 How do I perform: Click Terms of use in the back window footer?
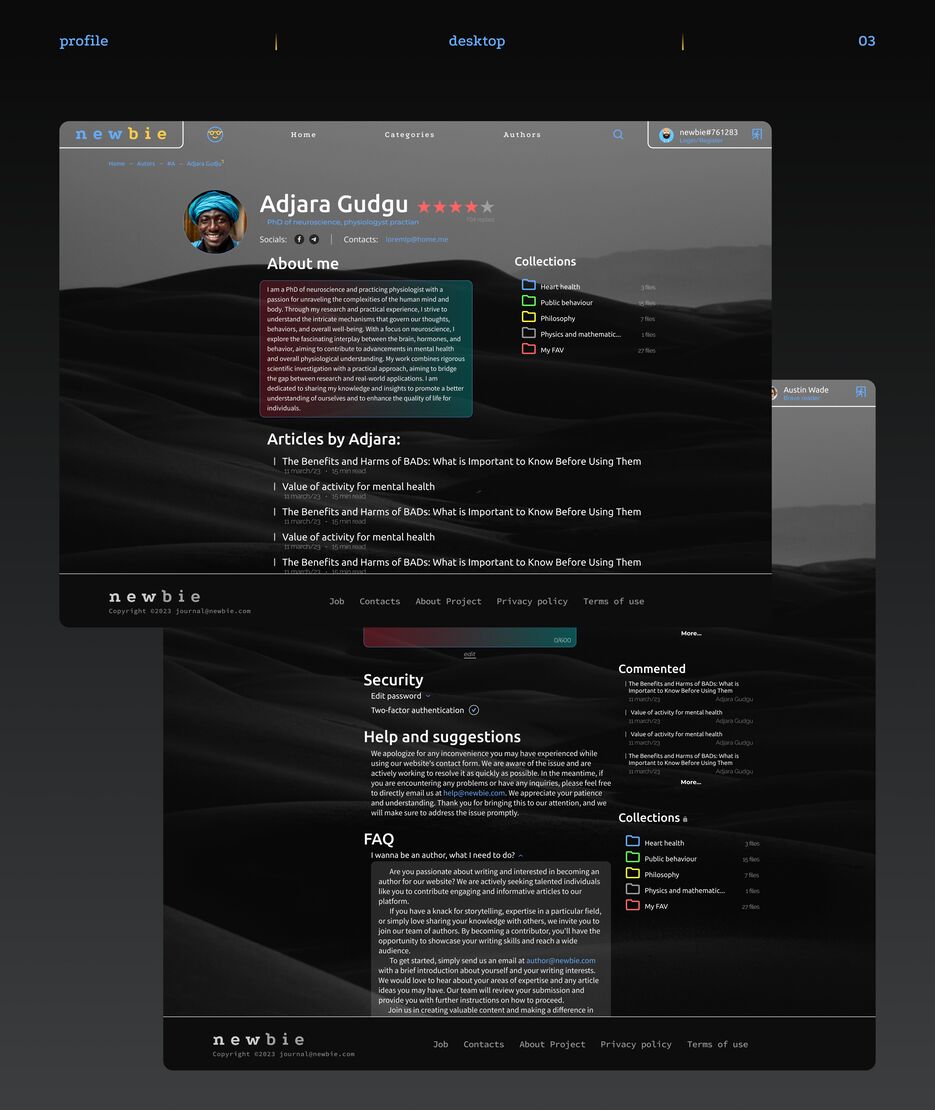point(718,1044)
